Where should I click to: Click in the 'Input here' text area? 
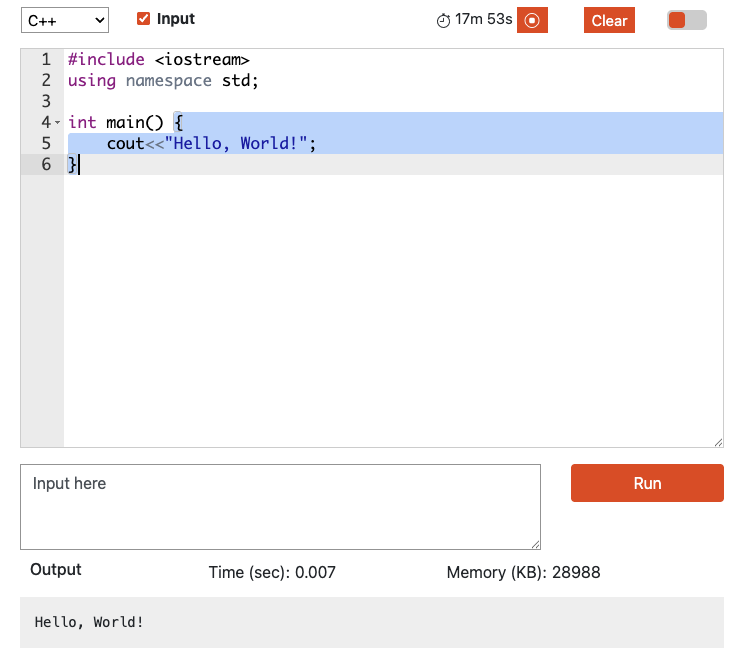(280, 507)
